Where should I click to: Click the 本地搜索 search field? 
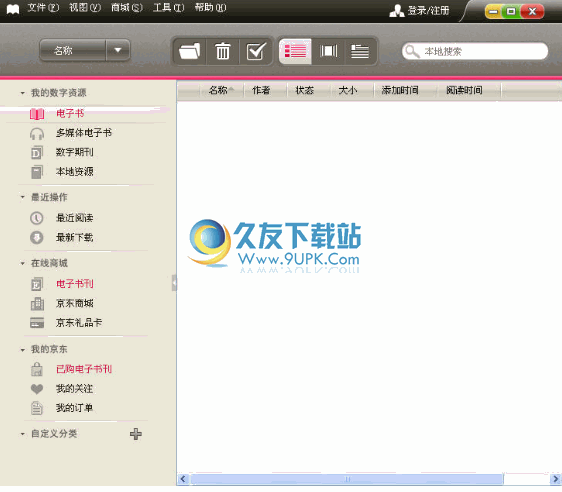pos(475,52)
